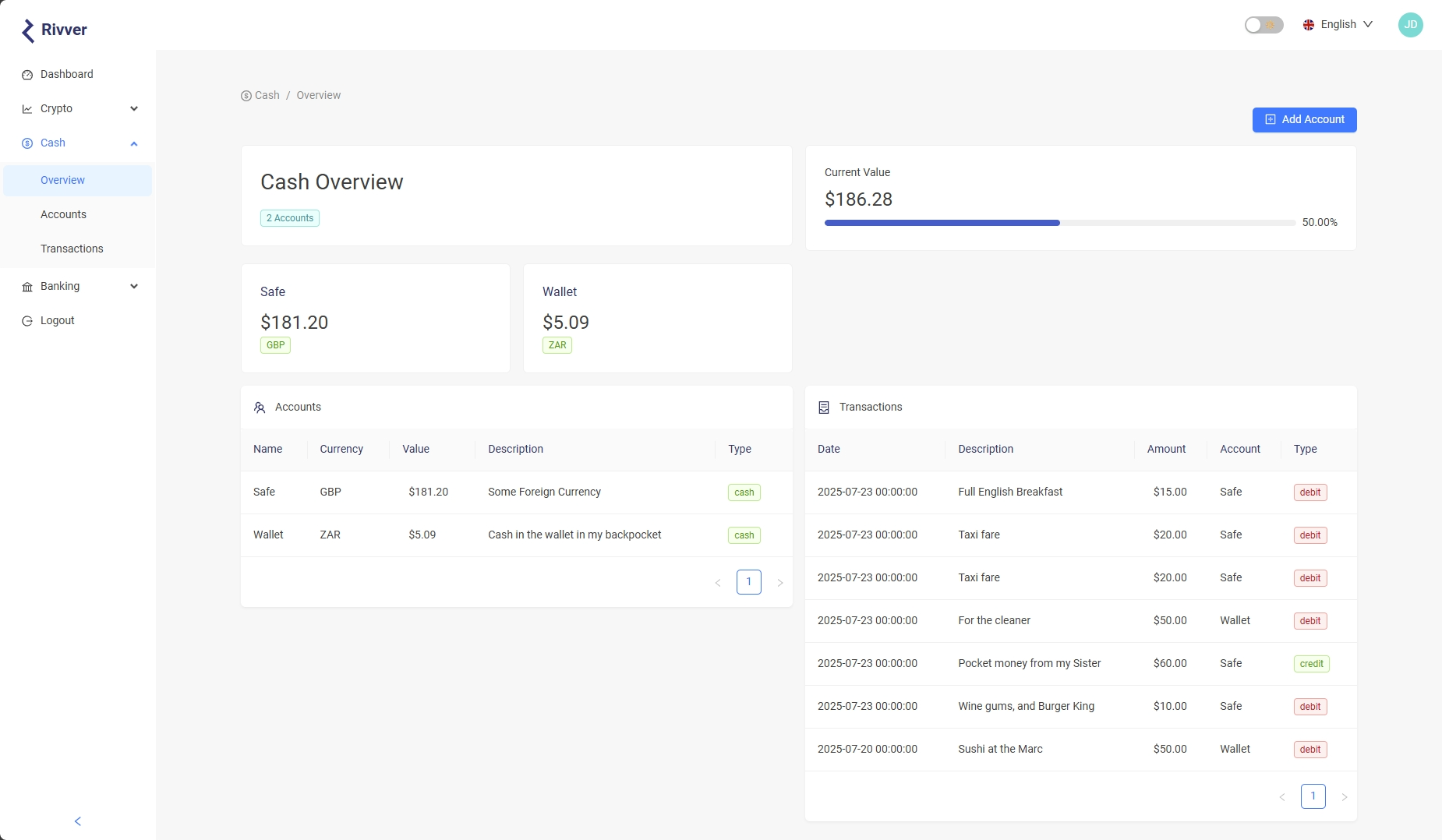
Task: Click the Accounts panel people icon
Action: tap(260, 408)
